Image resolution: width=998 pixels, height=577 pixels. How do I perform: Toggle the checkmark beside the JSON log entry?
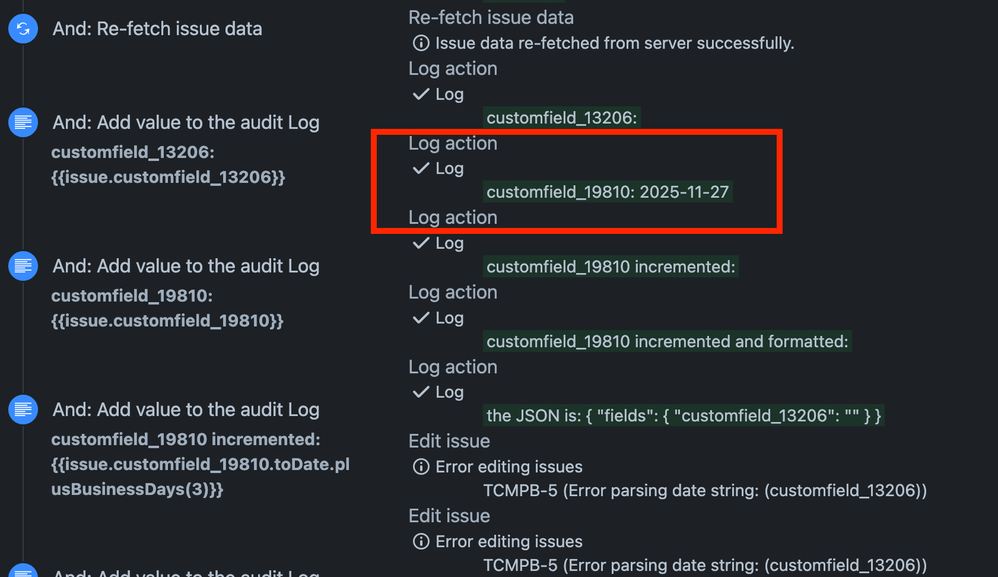(x=424, y=392)
